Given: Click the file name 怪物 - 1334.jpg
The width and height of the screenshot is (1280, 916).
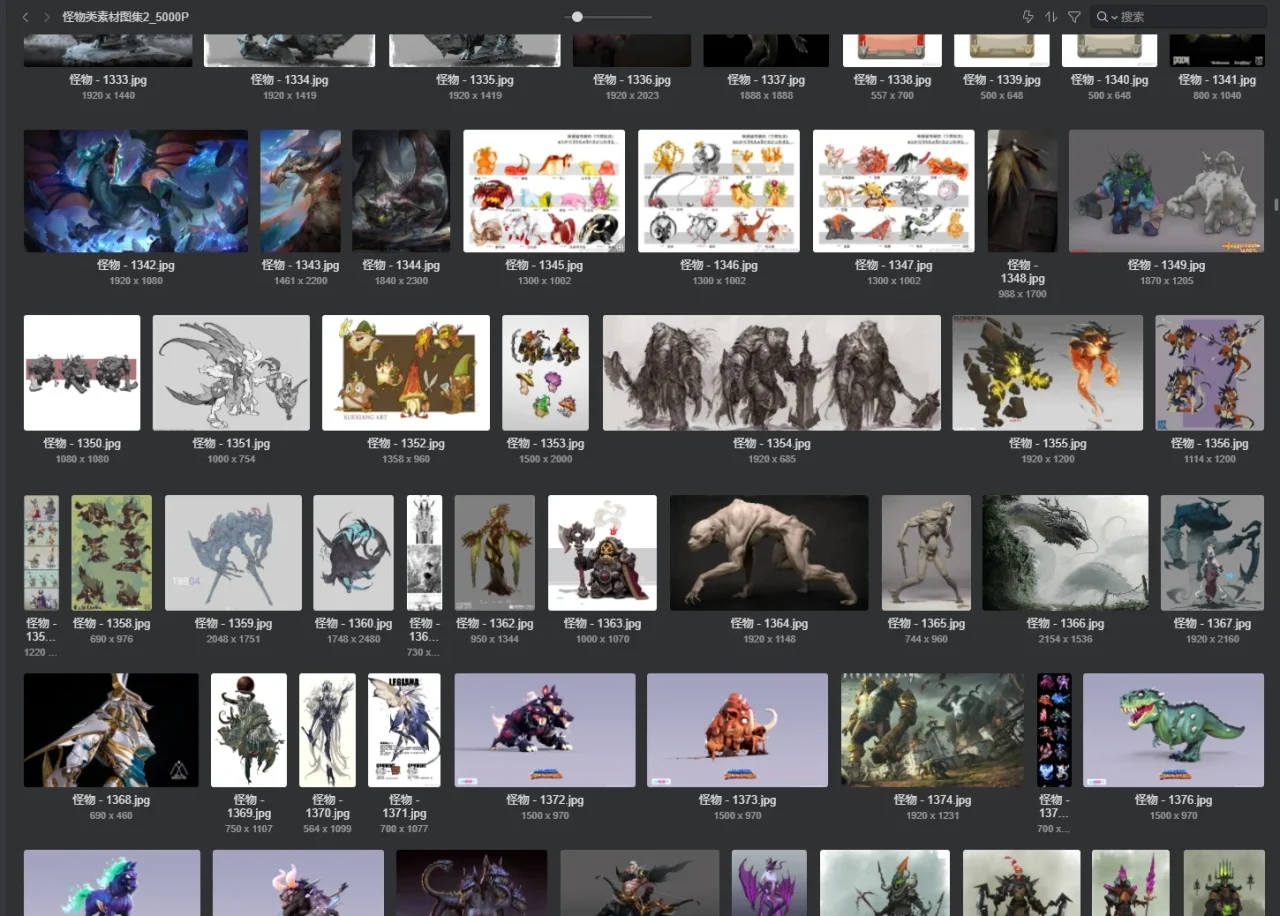Looking at the screenshot, I should coord(289,80).
